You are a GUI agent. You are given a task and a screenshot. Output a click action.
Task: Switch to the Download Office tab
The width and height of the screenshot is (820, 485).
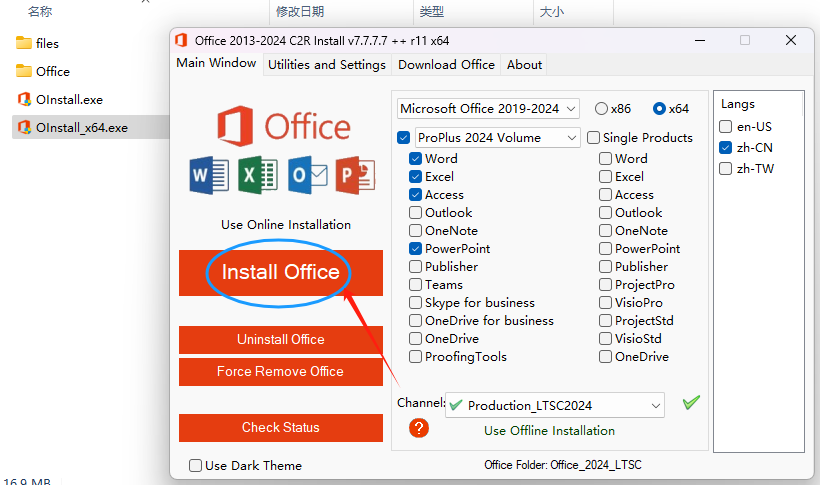click(x=446, y=65)
